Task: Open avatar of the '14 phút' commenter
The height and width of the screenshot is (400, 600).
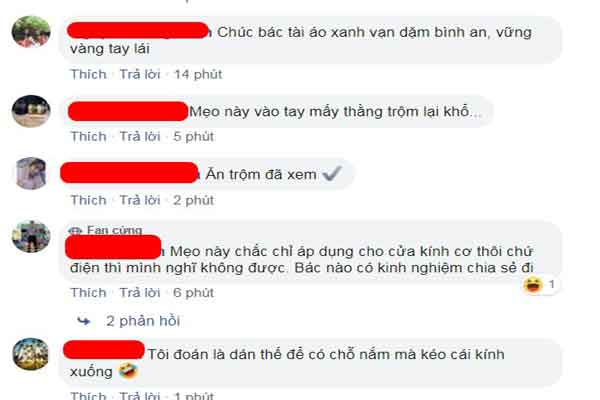Action: pos(31,32)
